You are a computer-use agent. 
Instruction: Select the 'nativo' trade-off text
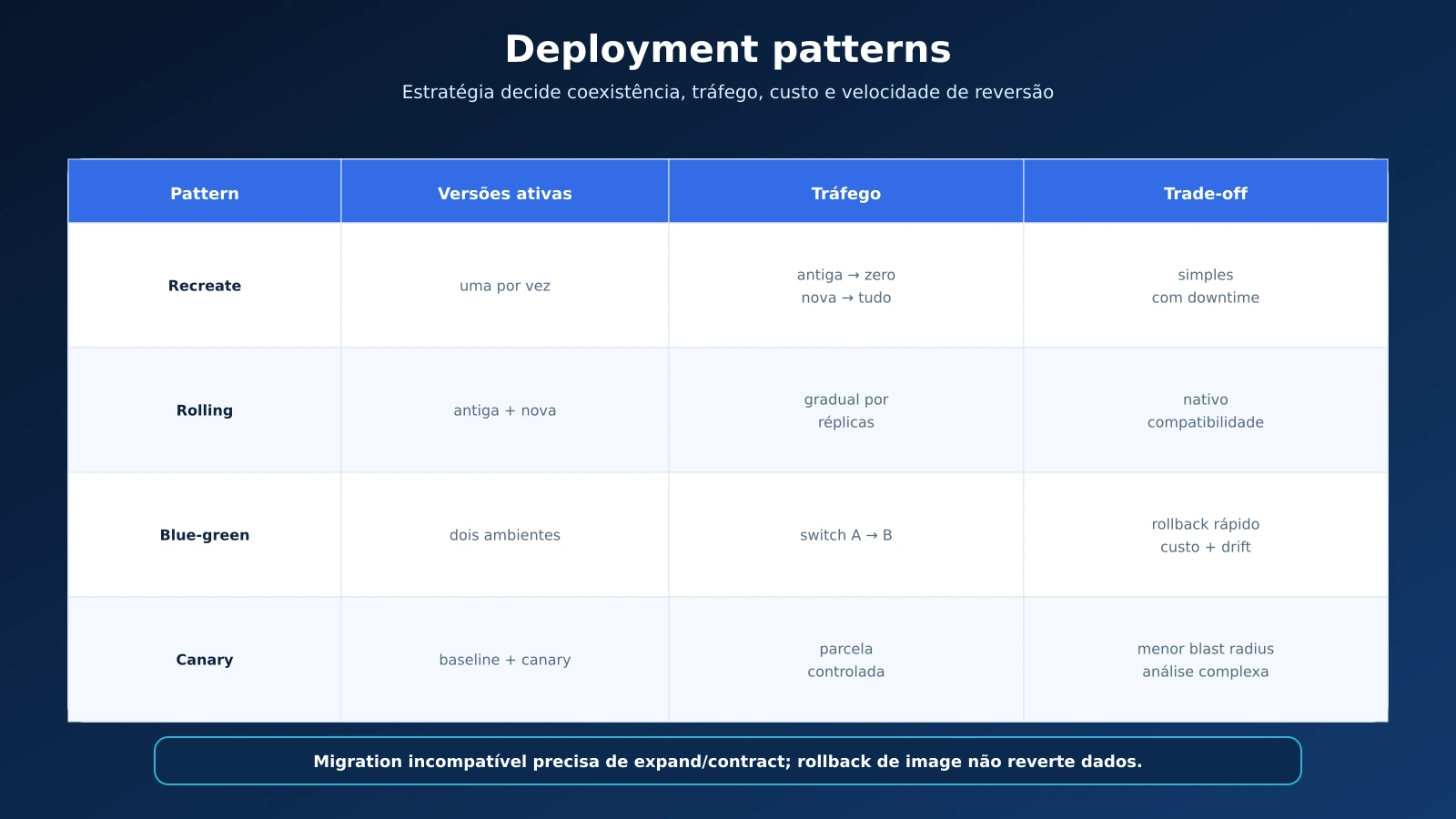tap(1206, 399)
